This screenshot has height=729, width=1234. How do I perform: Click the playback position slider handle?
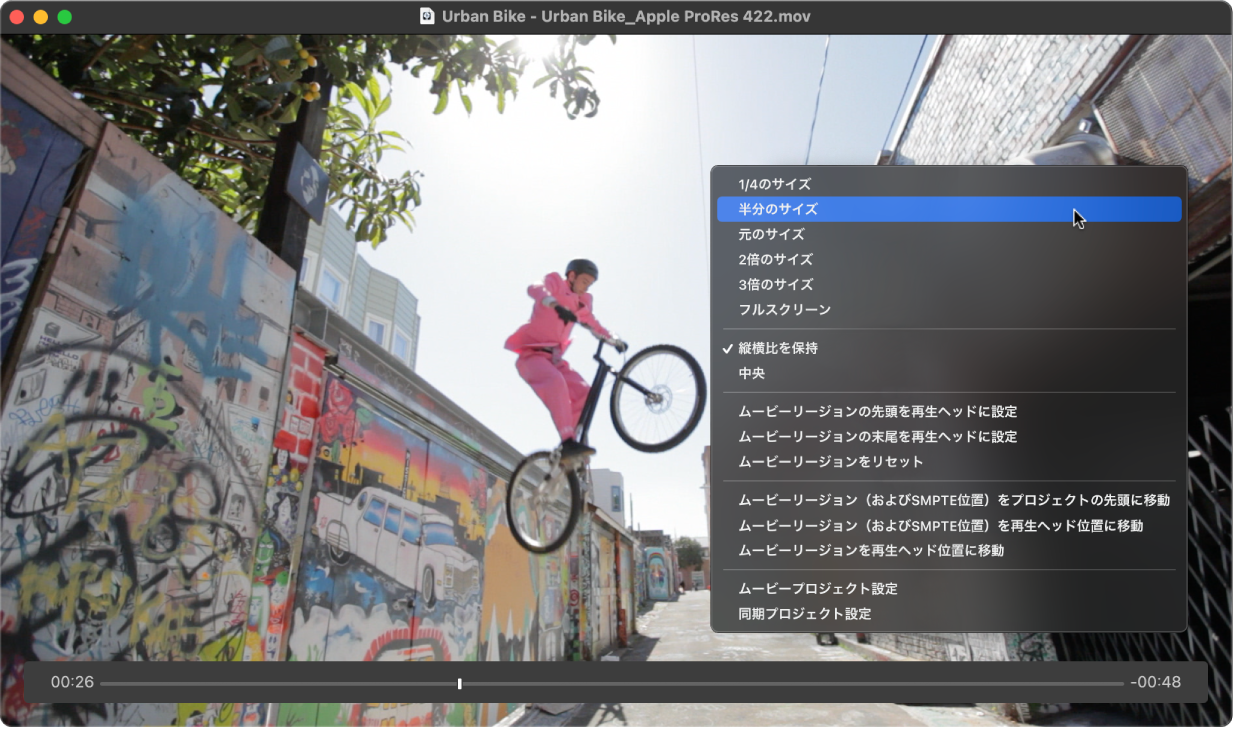click(459, 683)
